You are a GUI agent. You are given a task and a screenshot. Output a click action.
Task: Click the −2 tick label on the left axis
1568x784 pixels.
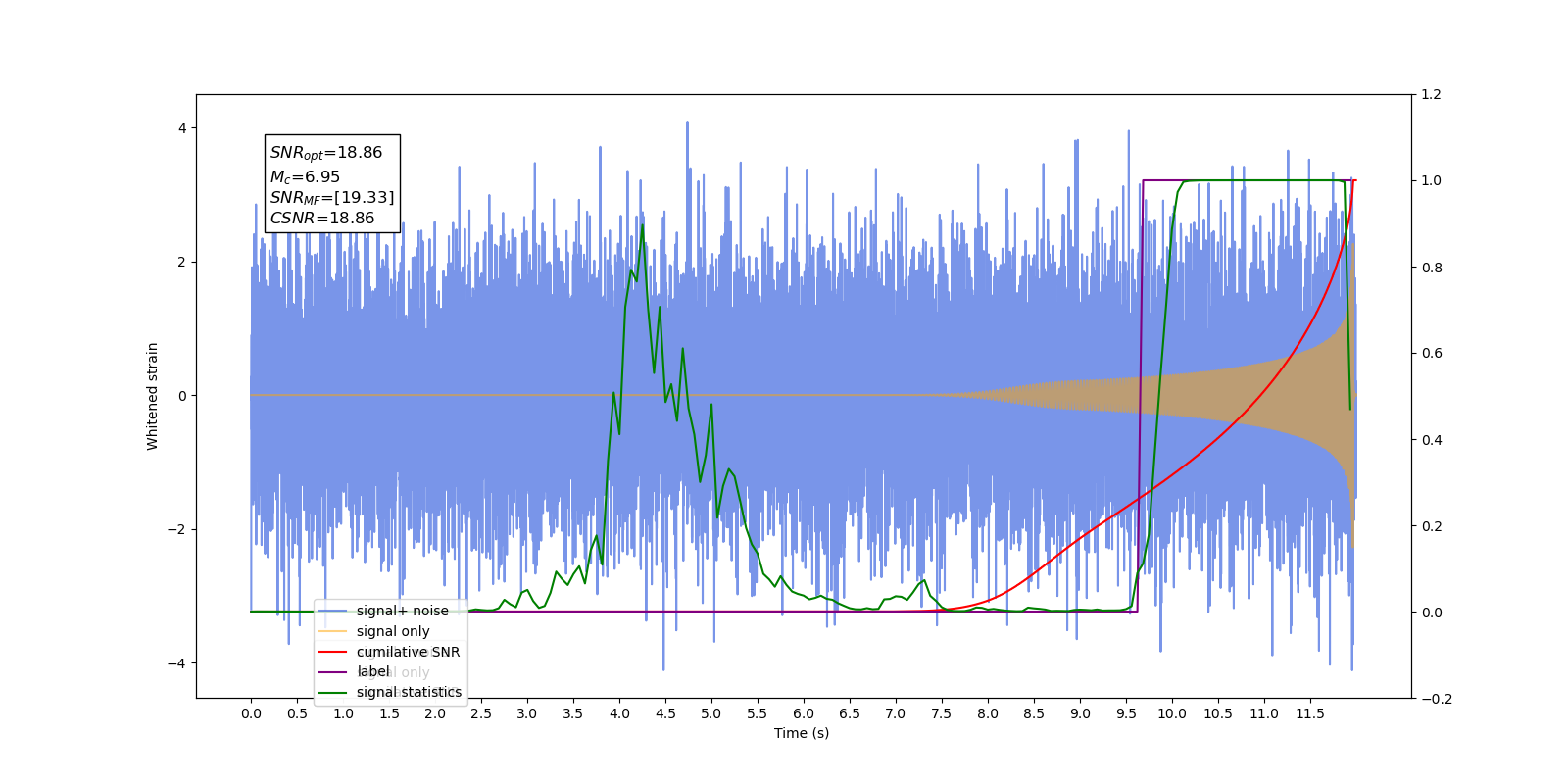(176, 529)
